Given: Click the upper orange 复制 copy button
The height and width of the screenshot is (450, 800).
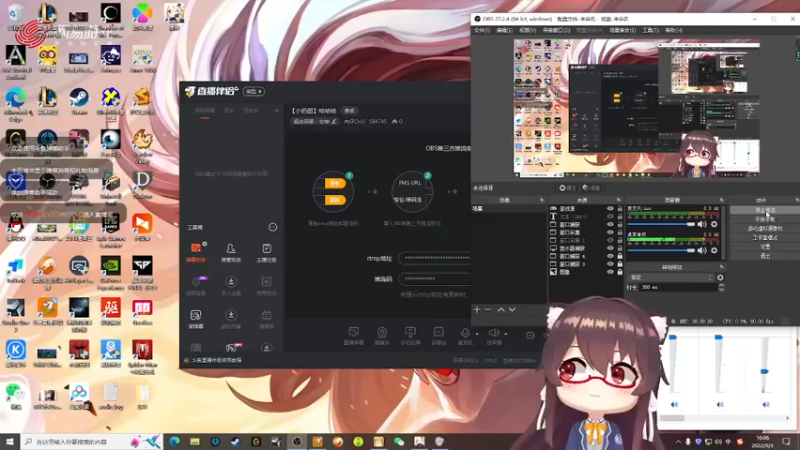Looking at the screenshot, I should (x=335, y=183).
